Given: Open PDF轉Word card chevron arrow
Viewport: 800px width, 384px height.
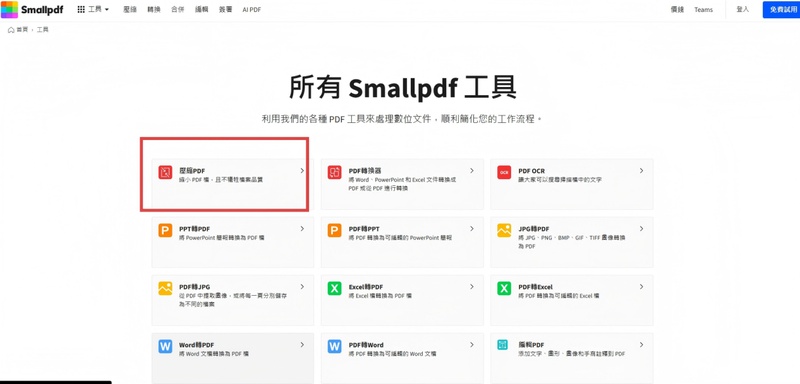Looking at the screenshot, I should coord(471,345).
